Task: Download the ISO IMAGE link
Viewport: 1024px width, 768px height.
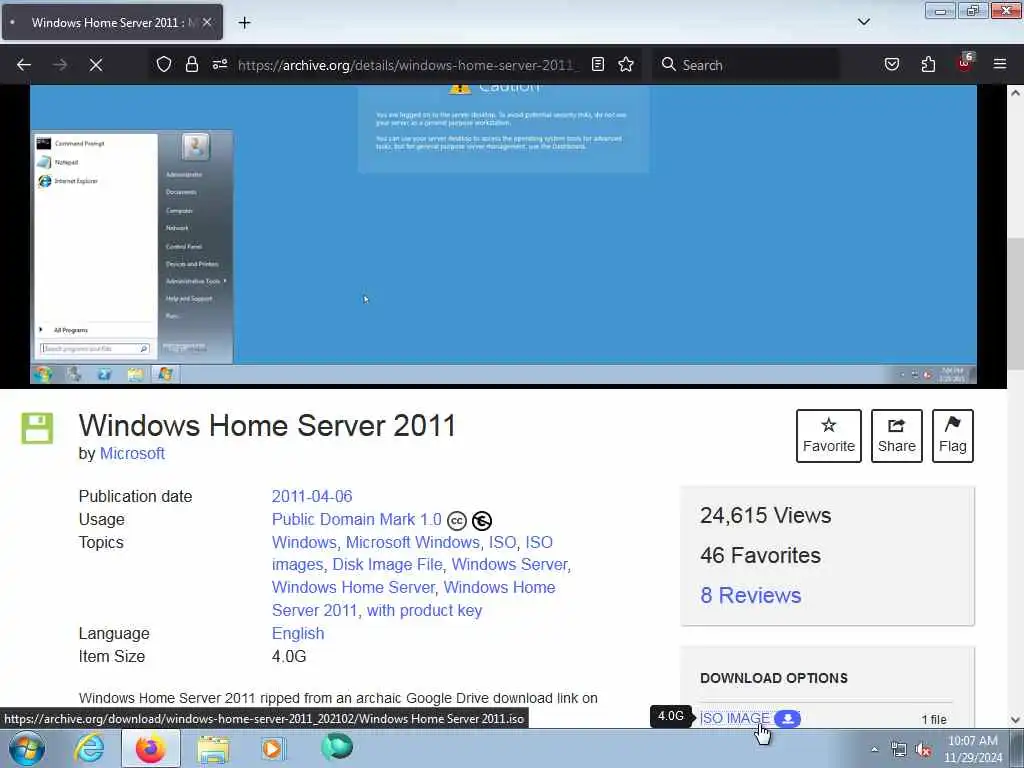Action: (x=735, y=718)
